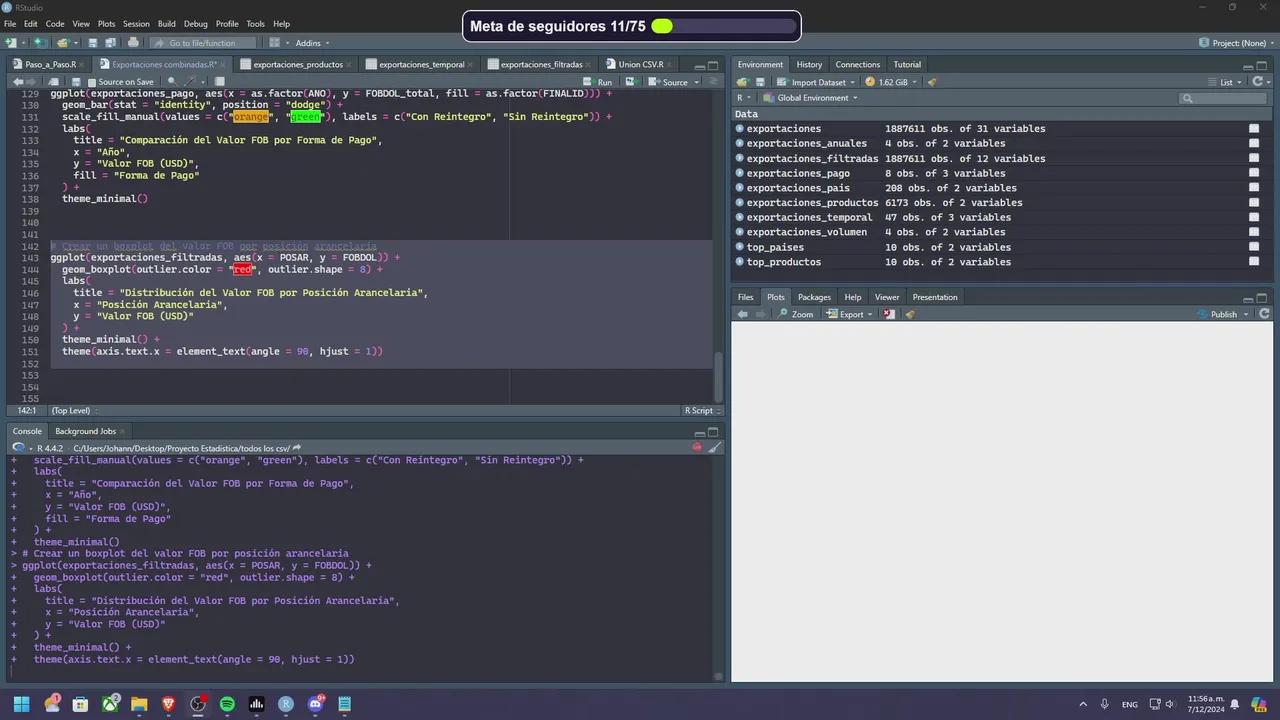Screen dimensions: 1280x720
Task: Clear all plots using the broom icon
Action: coord(910,314)
